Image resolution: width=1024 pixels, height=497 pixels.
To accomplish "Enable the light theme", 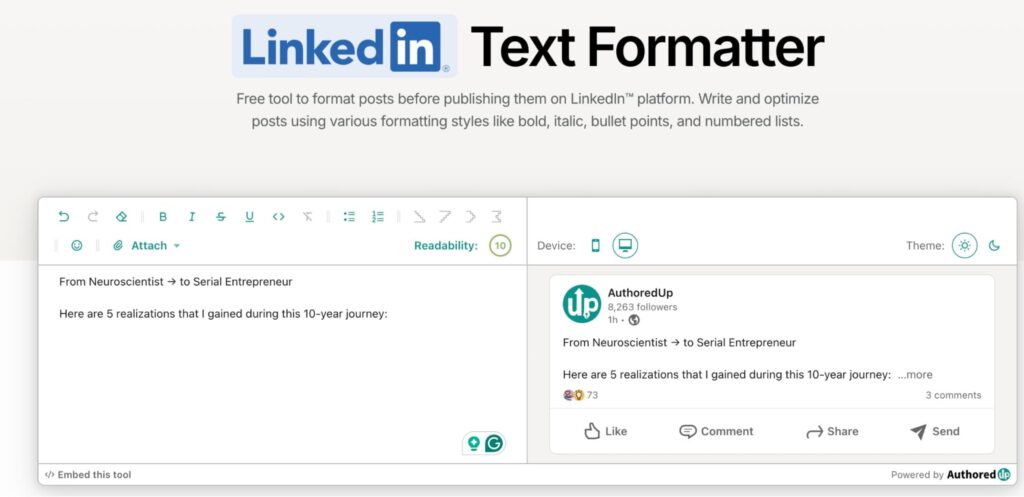I will [965, 246].
